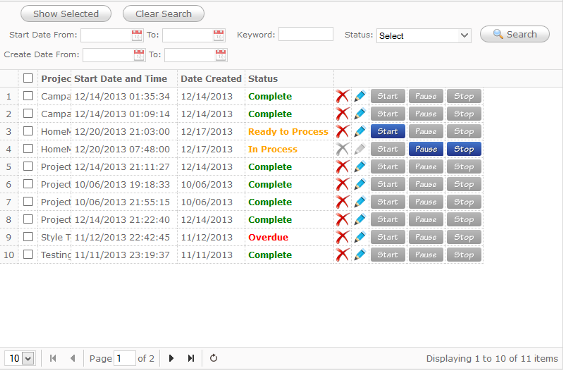The image size is (563, 370).
Task: Click the Pause button in row 6
Action: pyautogui.click(x=426, y=184)
